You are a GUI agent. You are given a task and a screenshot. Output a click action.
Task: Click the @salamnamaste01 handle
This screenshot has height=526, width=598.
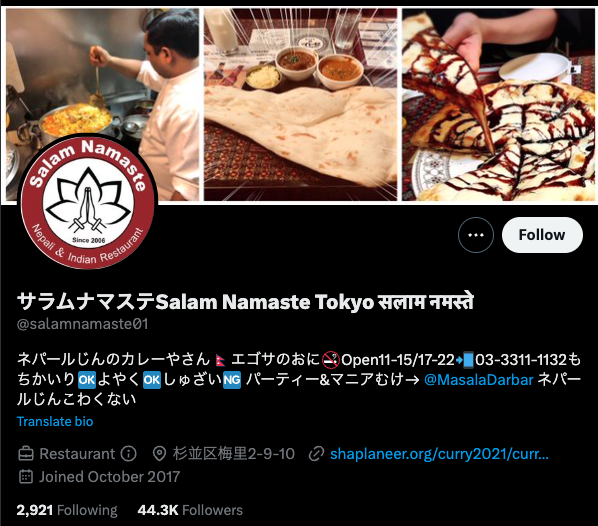(82, 324)
